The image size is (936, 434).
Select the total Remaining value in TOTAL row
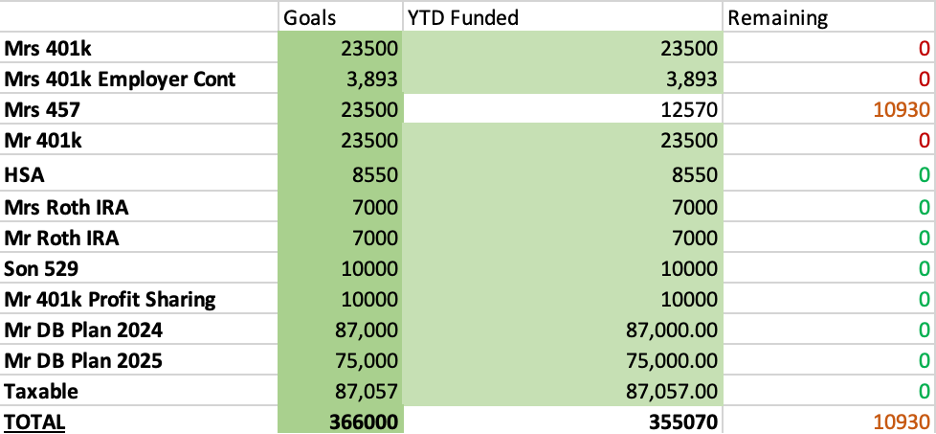tap(904, 421)
